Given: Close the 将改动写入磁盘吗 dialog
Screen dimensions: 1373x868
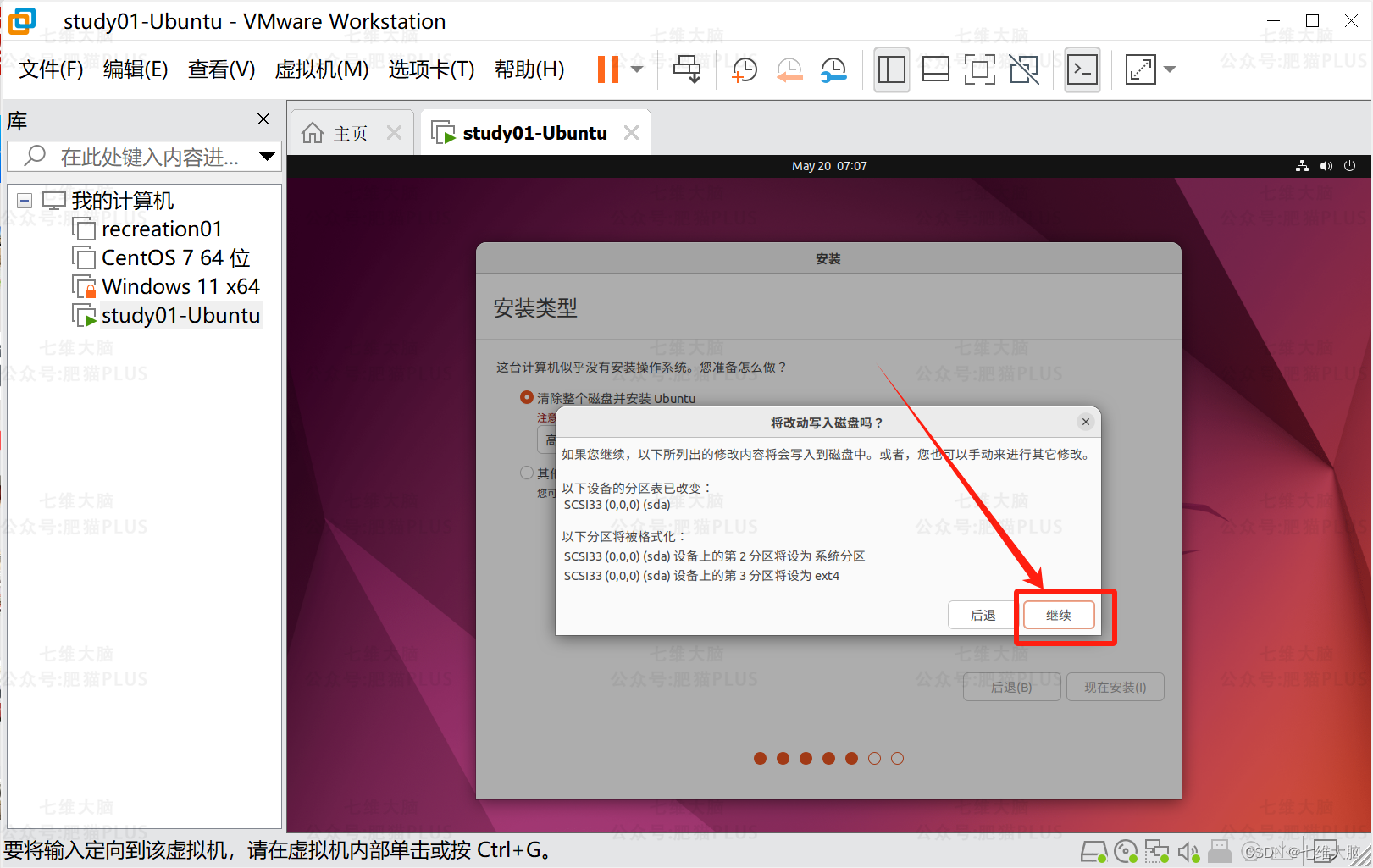Looking at the screenshot, I should [x=1086, y=422].
